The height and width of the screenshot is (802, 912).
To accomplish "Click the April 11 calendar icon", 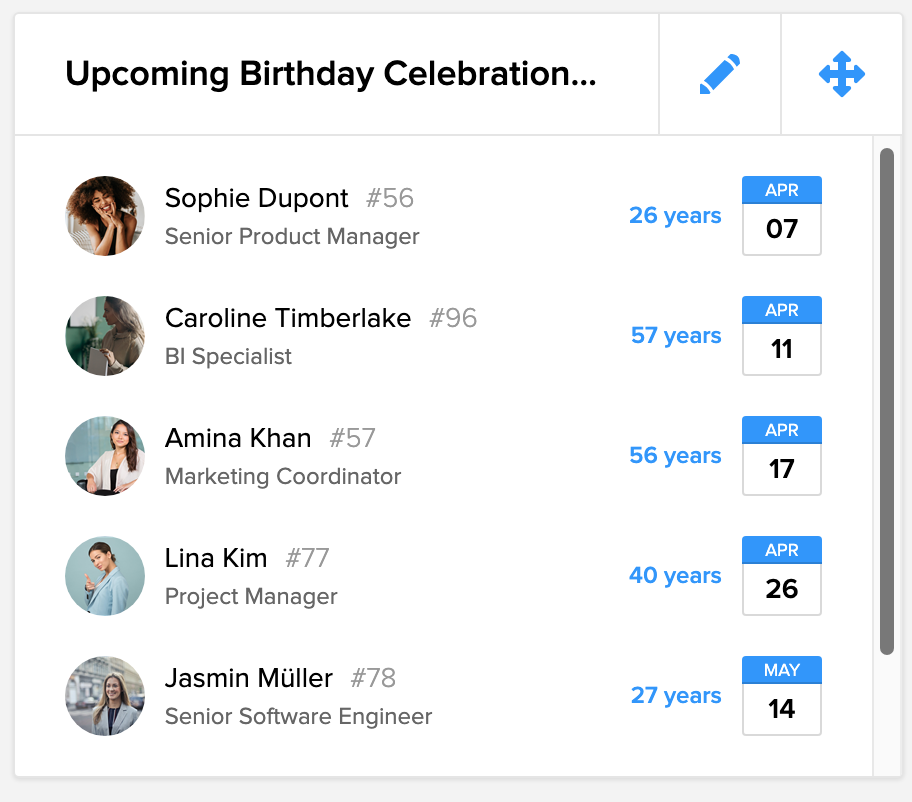I will (x=781, y=336).
